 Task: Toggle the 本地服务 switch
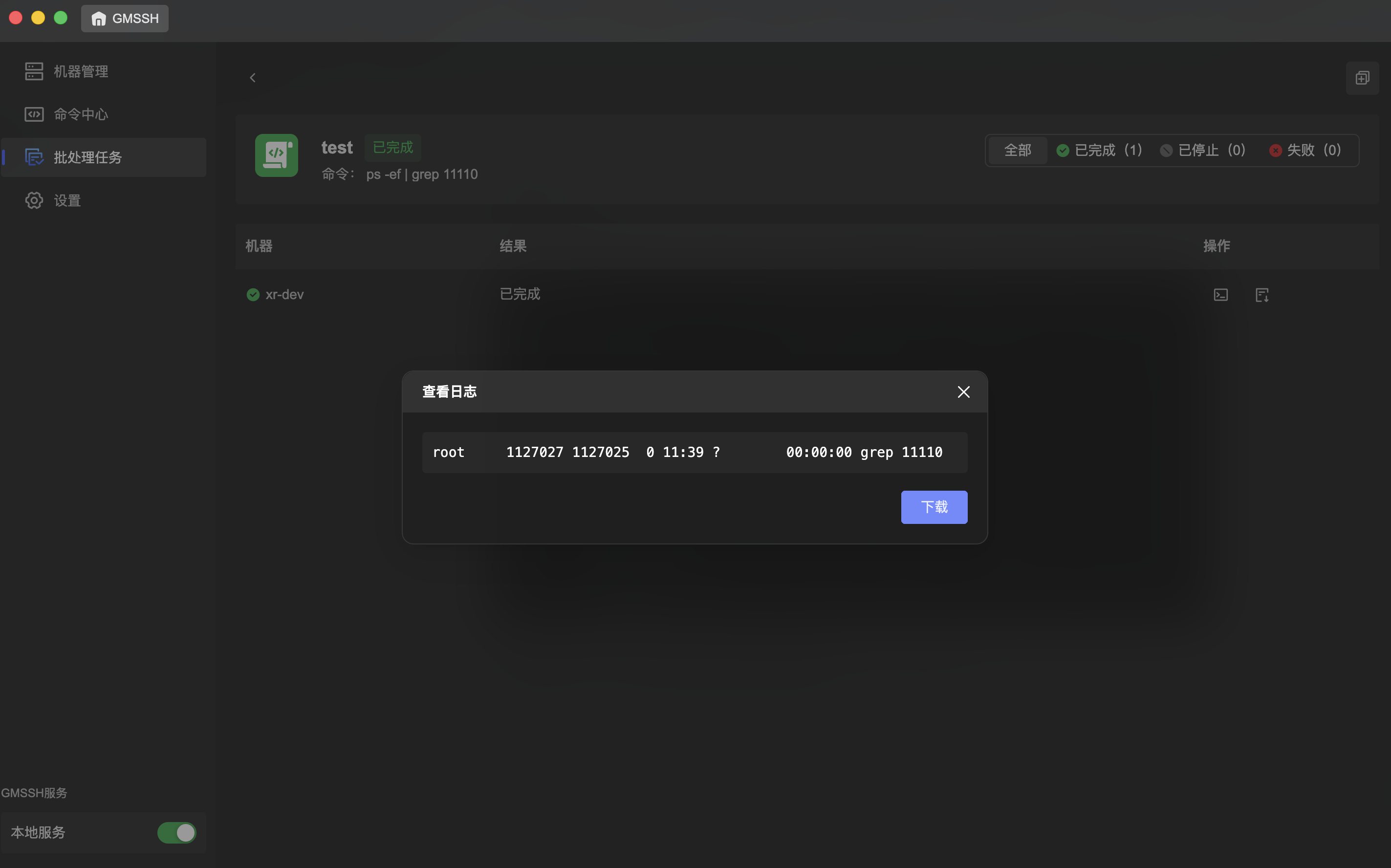click(x=177, y=832)
